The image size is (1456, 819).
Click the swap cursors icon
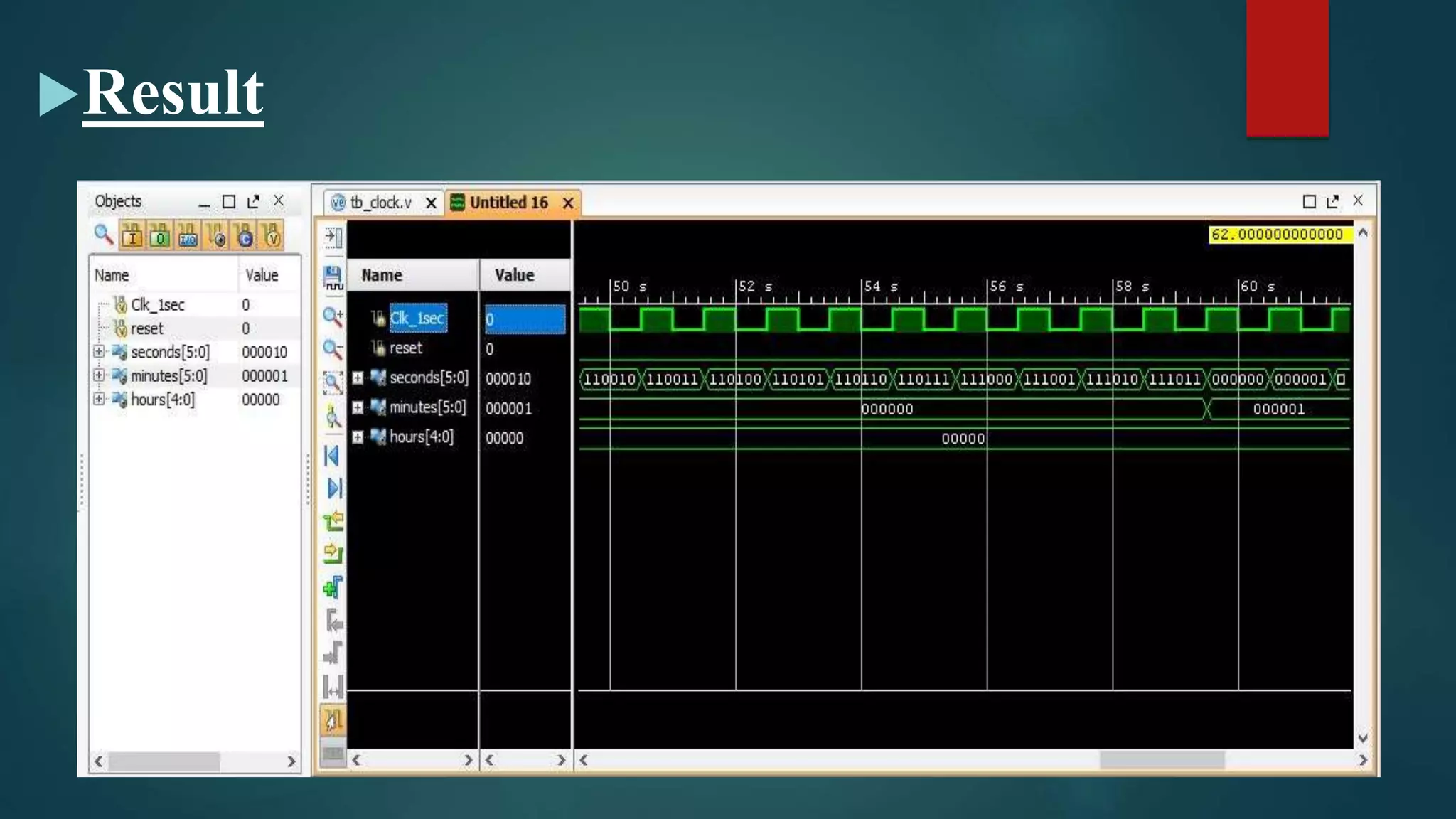(x=333, y=687)
